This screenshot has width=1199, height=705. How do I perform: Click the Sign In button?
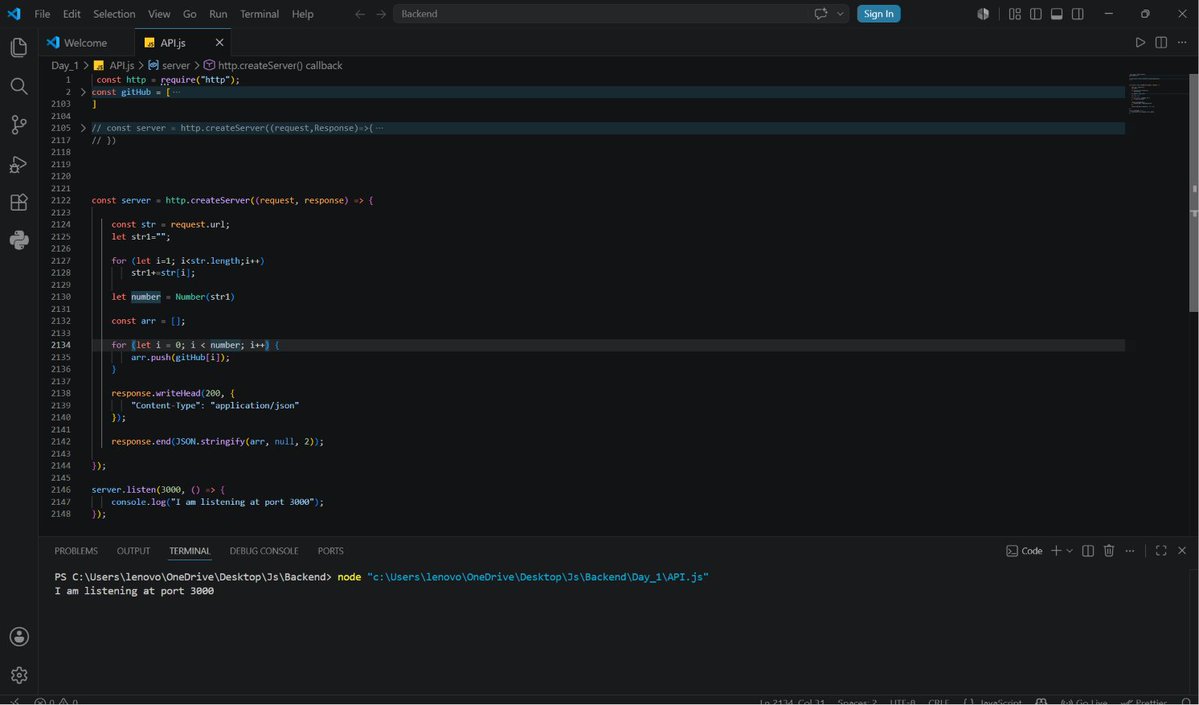click(x=879, y=14)
